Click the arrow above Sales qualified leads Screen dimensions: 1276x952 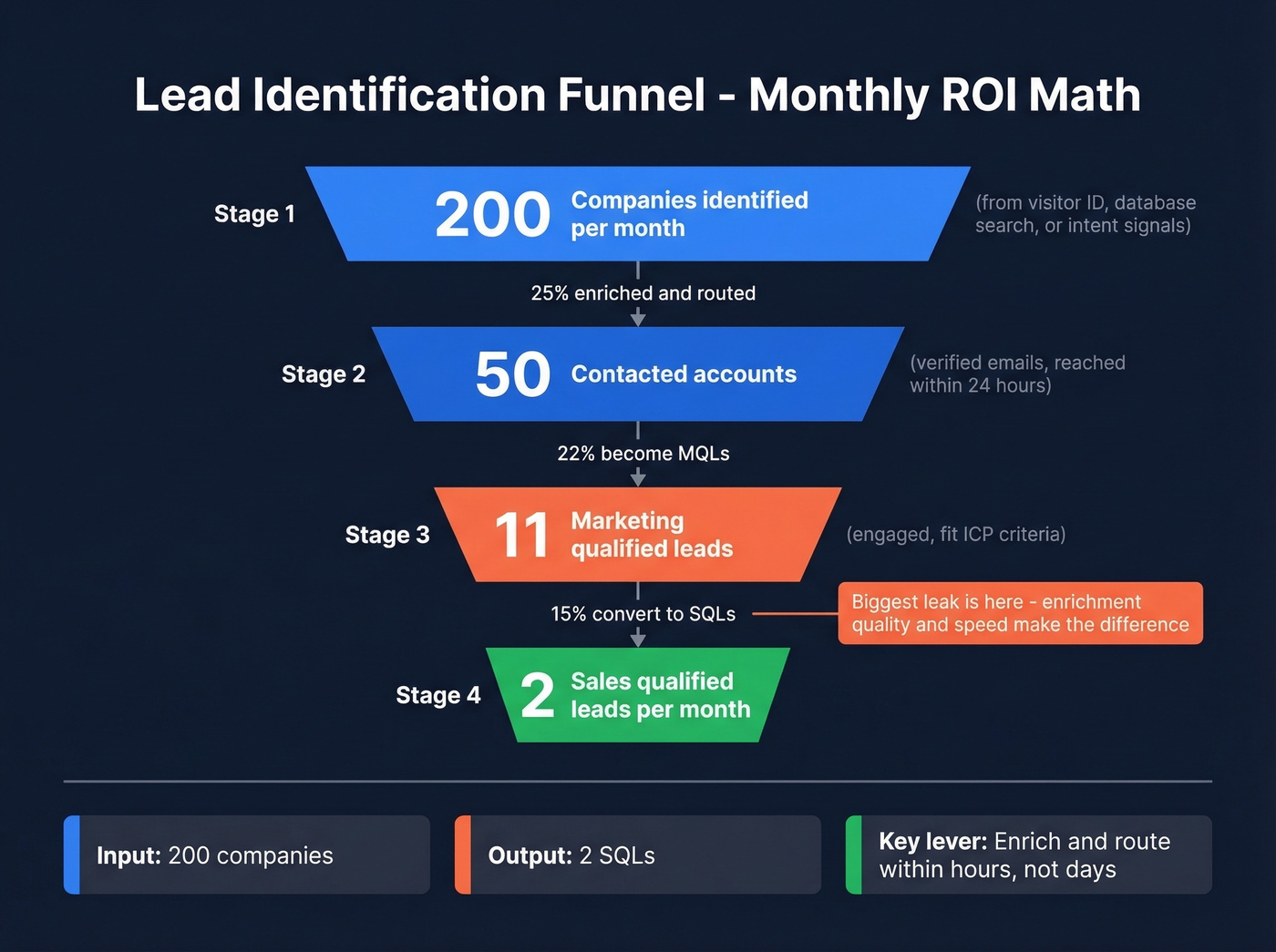click(638, 638)
